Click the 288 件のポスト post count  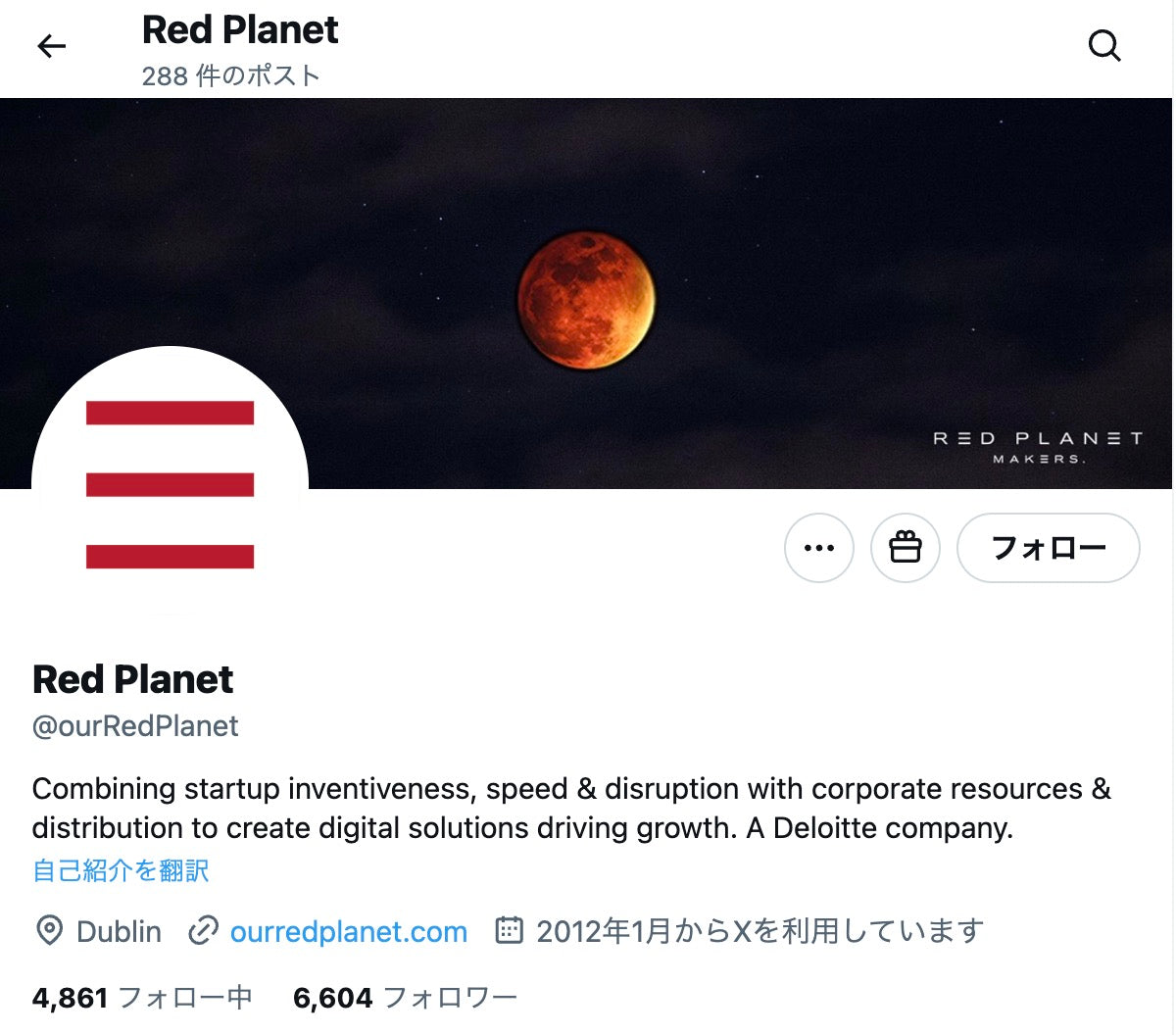(x=231, y=75)
